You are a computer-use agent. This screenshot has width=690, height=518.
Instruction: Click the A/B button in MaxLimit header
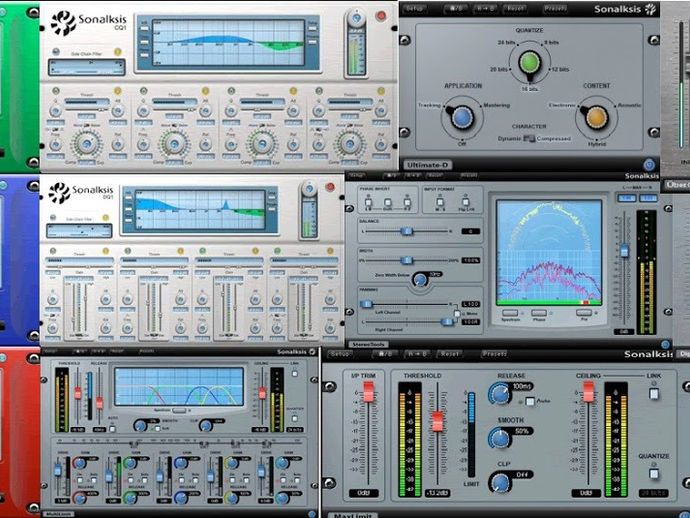(385, 354)
